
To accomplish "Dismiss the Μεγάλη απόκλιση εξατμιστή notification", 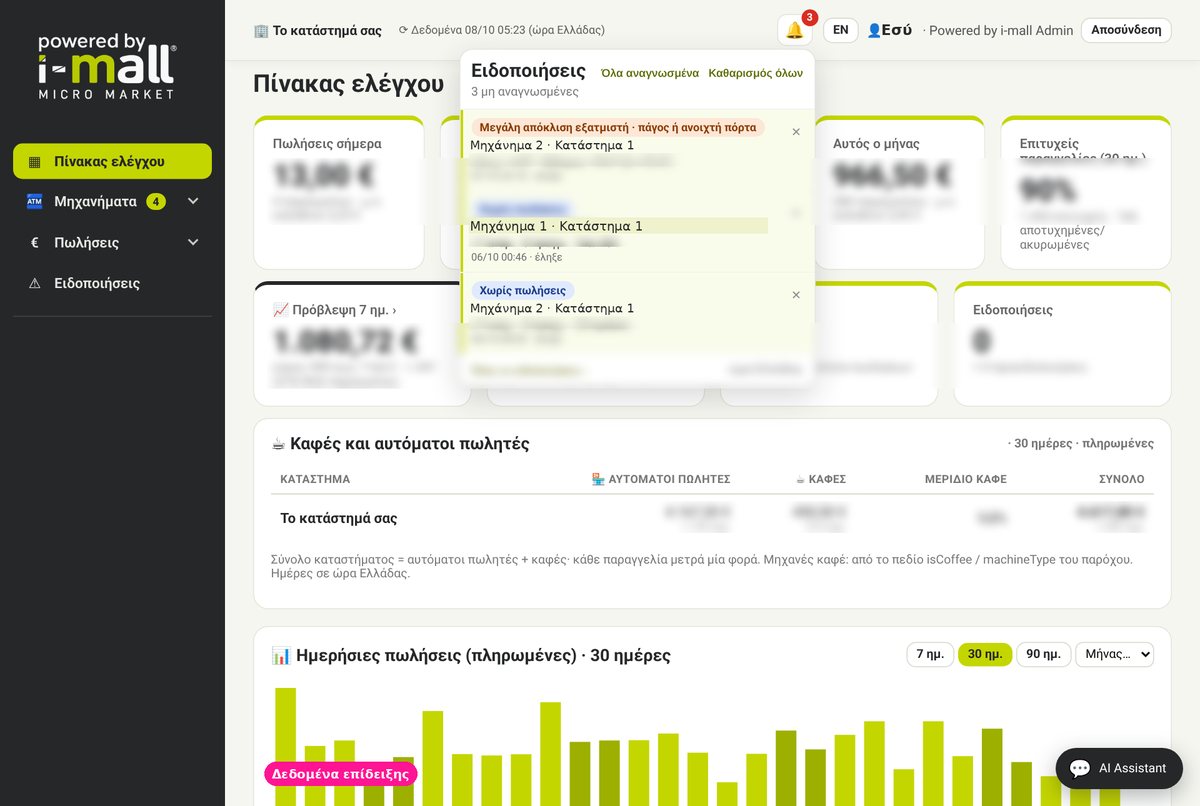I will 796,132.
